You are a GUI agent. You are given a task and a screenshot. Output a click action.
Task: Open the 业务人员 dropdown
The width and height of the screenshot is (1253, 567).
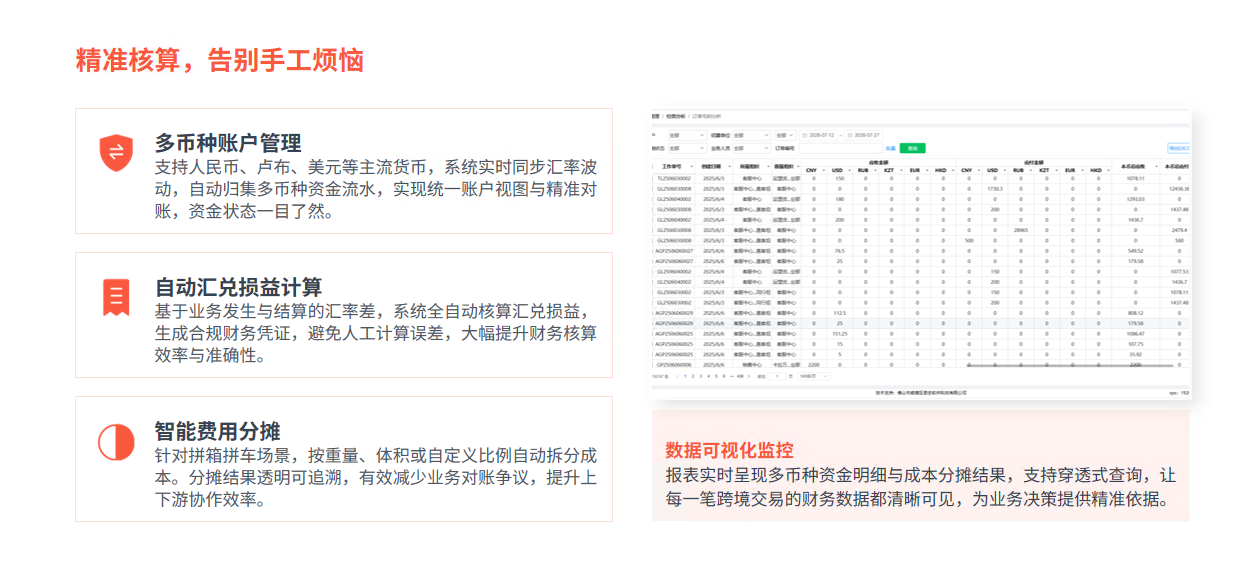click(x=751, y=148)
